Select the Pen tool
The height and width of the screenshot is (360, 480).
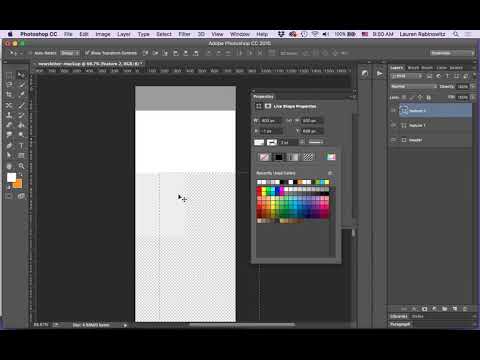(x=9, y=145)
